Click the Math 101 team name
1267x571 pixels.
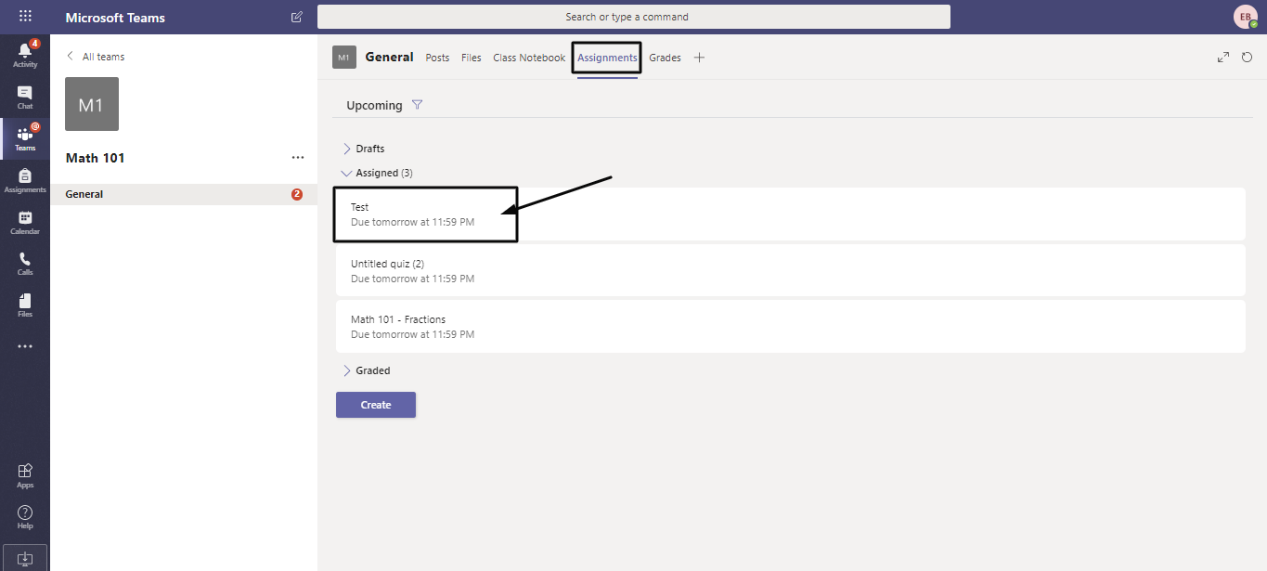tap(95, 158)
